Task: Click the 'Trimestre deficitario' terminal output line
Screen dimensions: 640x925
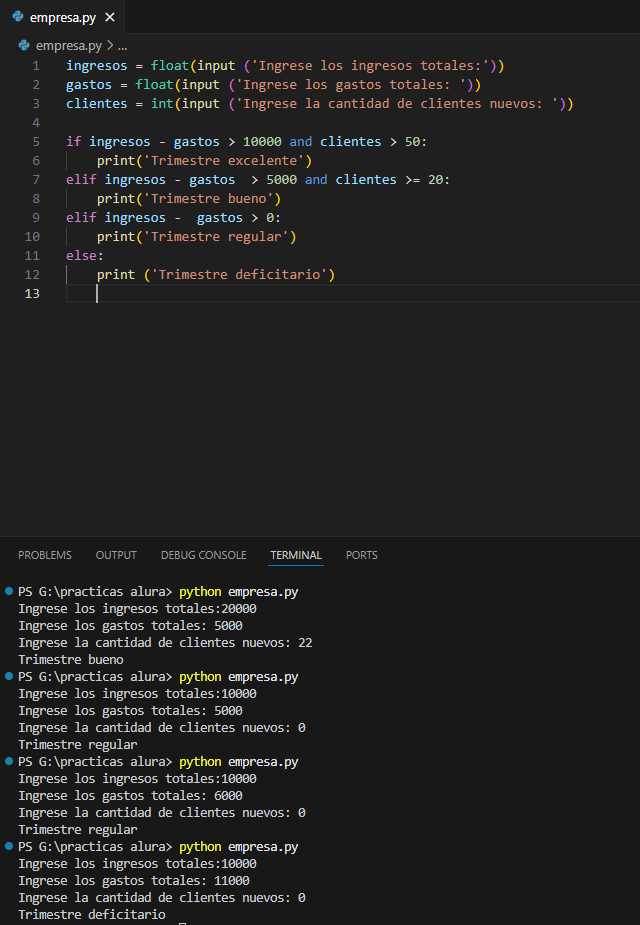Action: pyautogui.click(x=92, y=914)
